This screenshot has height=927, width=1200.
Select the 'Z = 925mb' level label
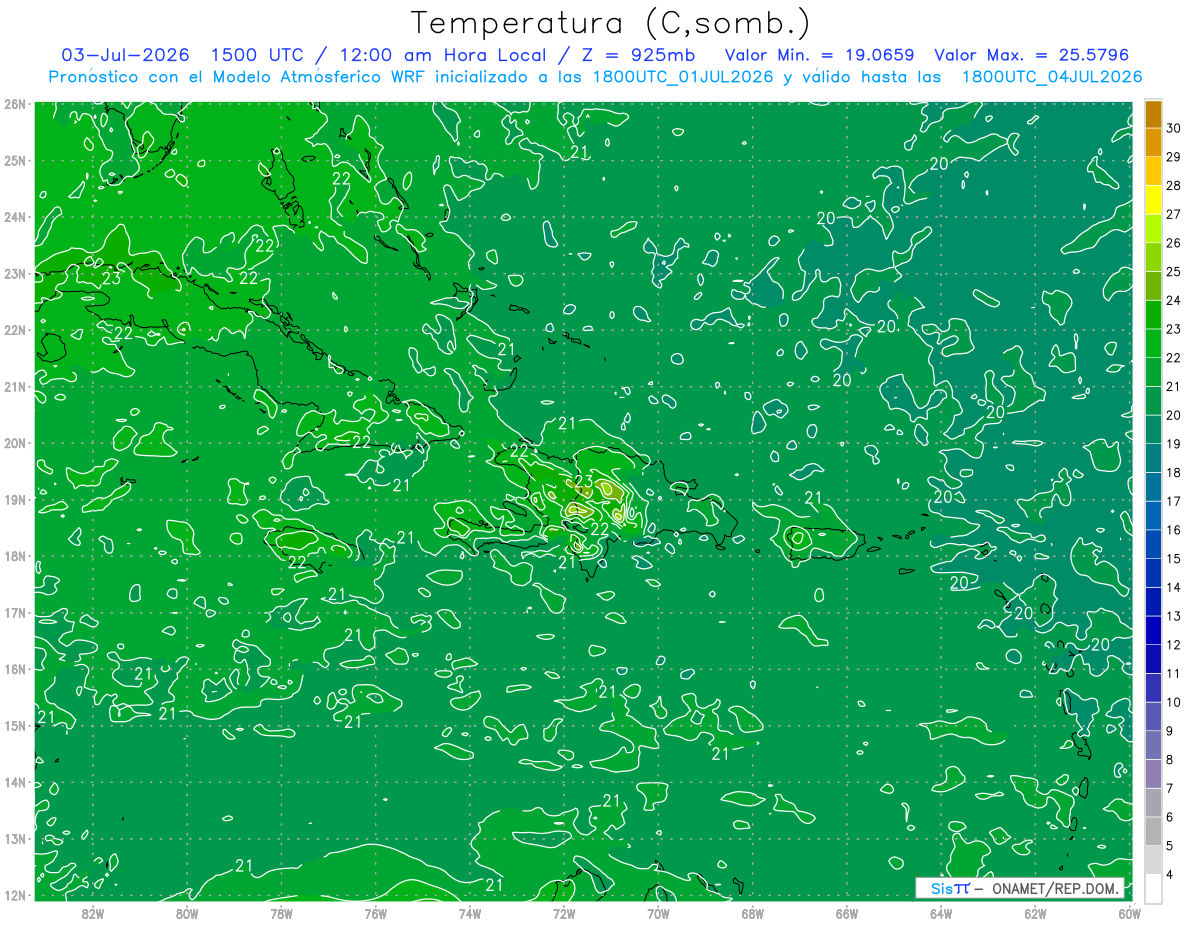pyautogui.click(x=637, y=55)
